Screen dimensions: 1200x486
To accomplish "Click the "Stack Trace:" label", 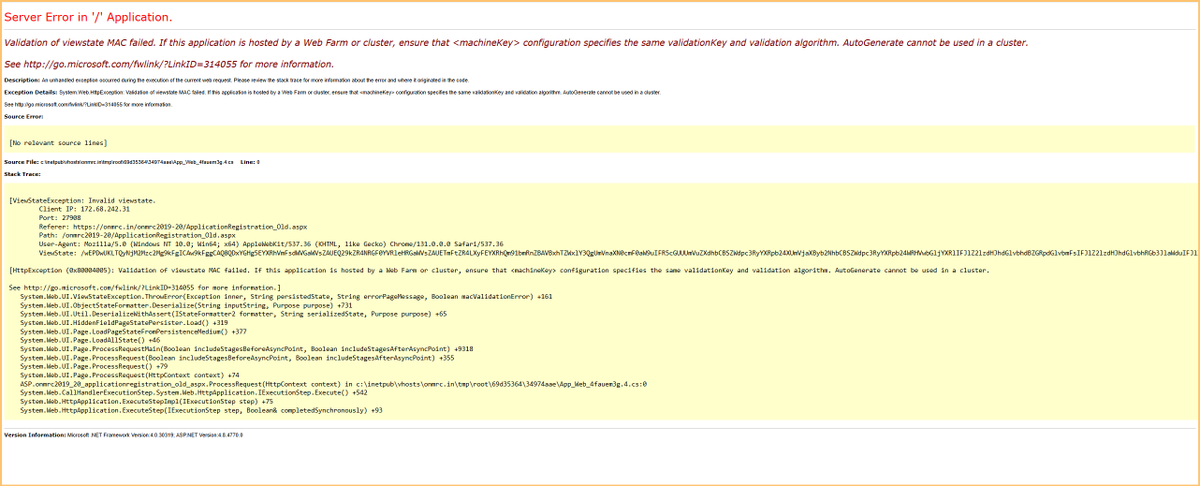I will (24, 174).
